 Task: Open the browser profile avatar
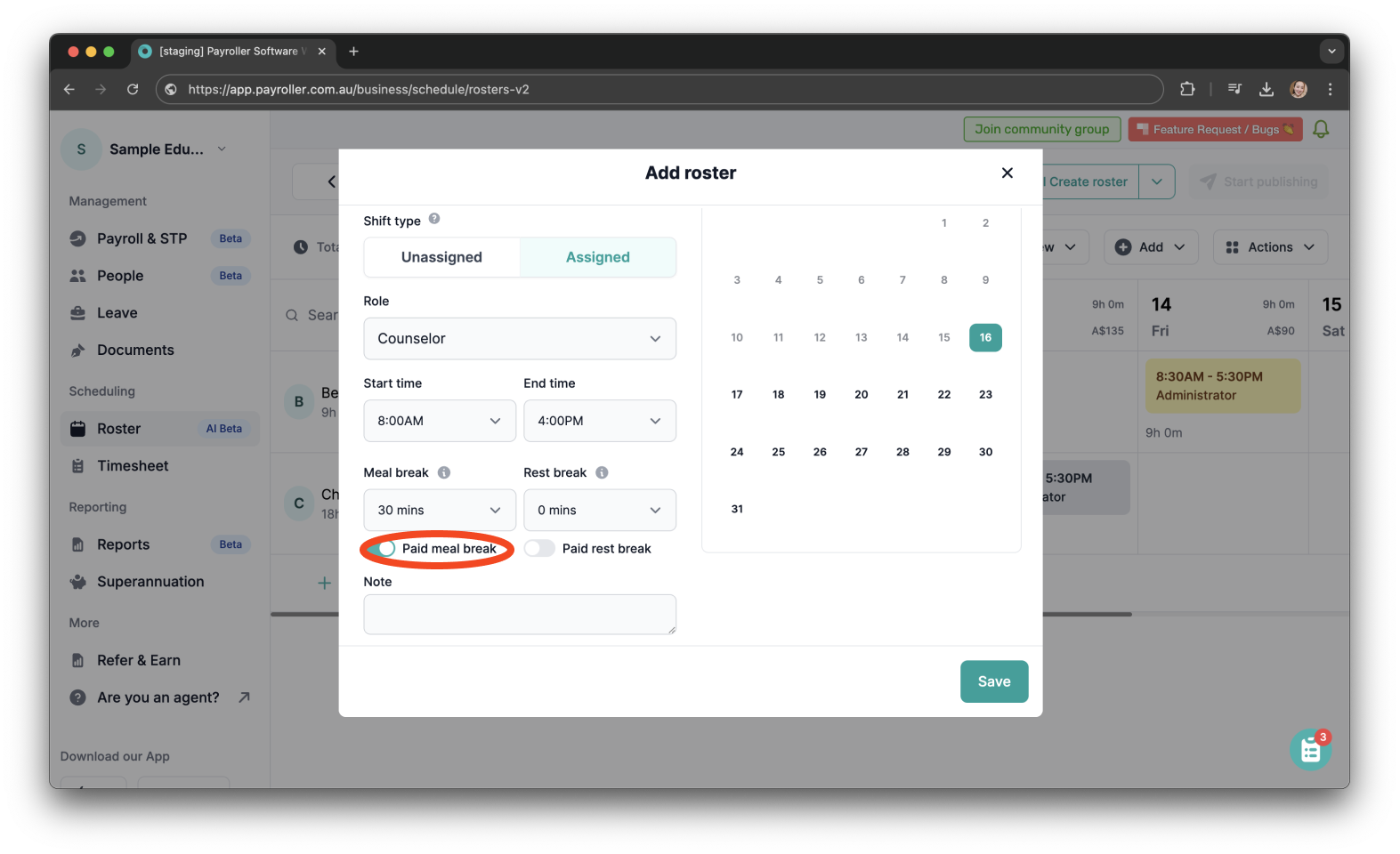[1299, 89]
